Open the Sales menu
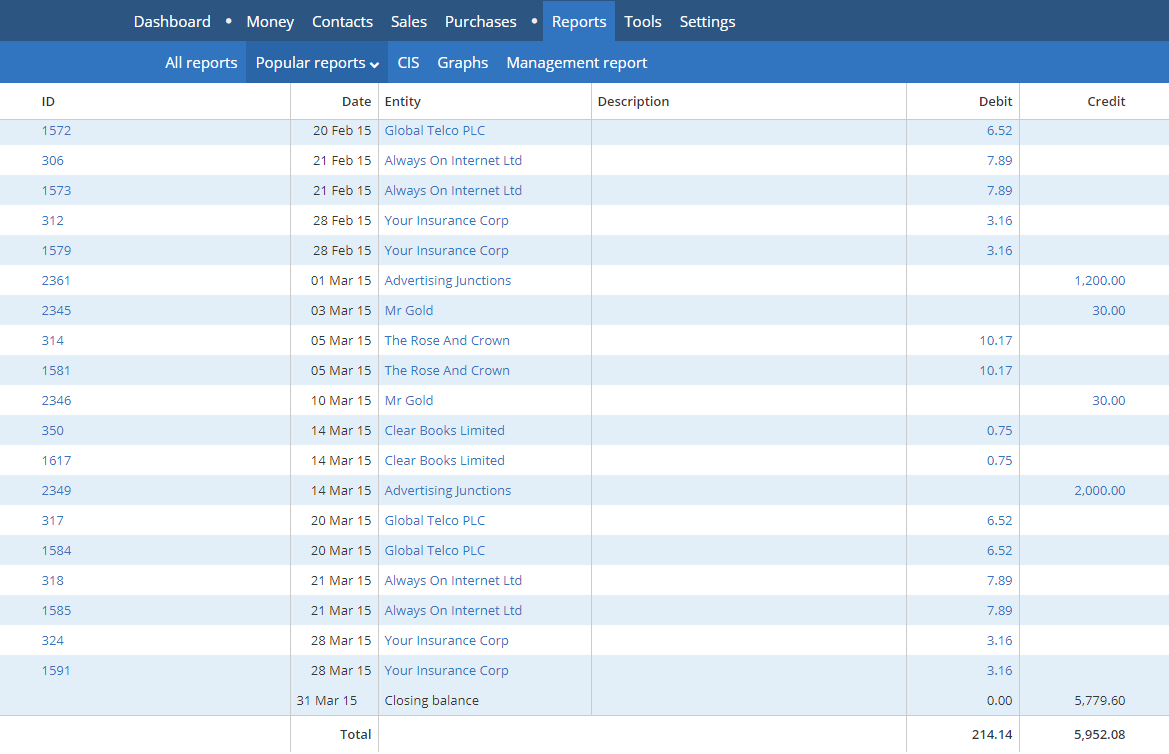 pos(409,22)
